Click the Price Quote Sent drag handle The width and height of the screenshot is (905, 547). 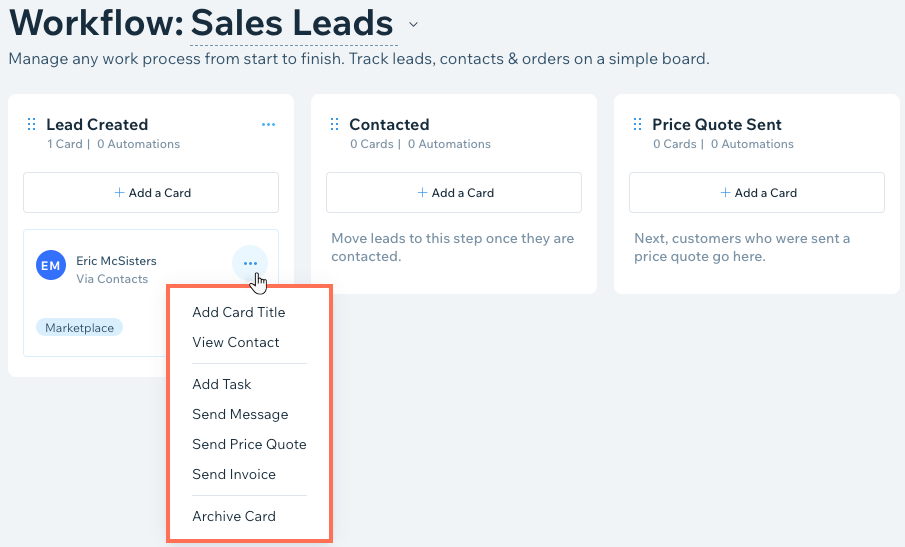638,124
